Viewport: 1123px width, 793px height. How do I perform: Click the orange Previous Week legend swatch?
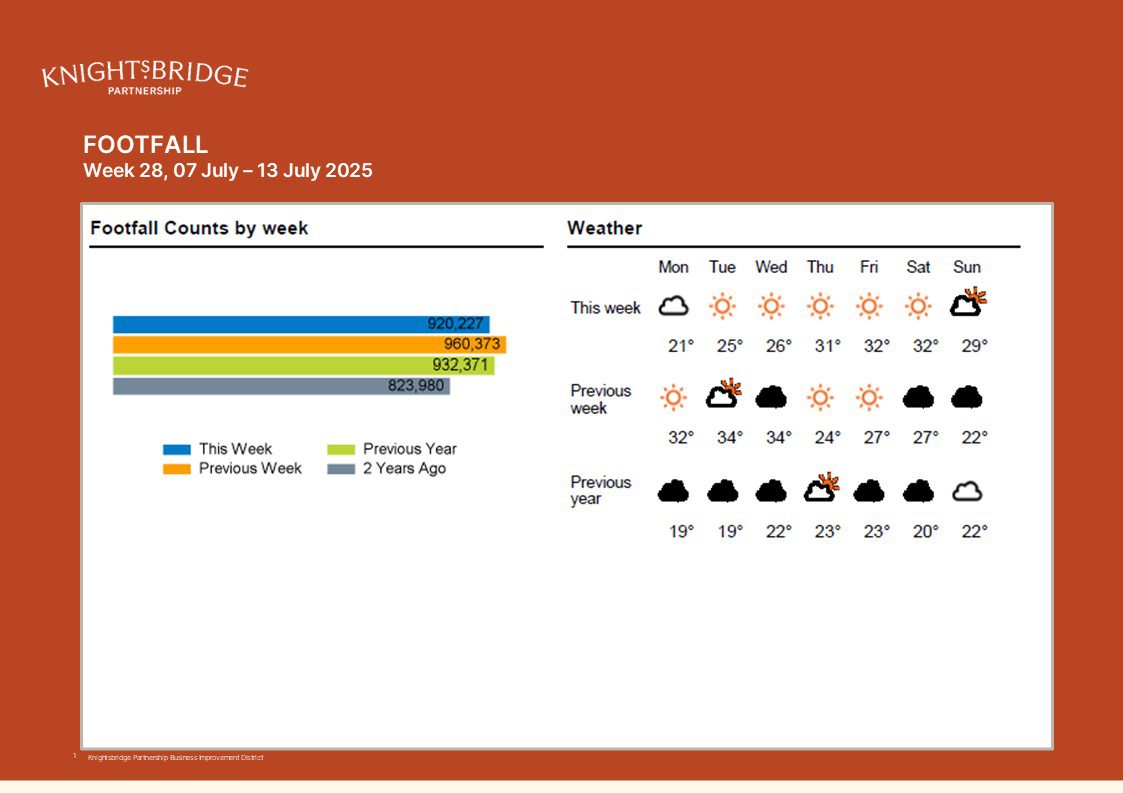pos(177,469)
